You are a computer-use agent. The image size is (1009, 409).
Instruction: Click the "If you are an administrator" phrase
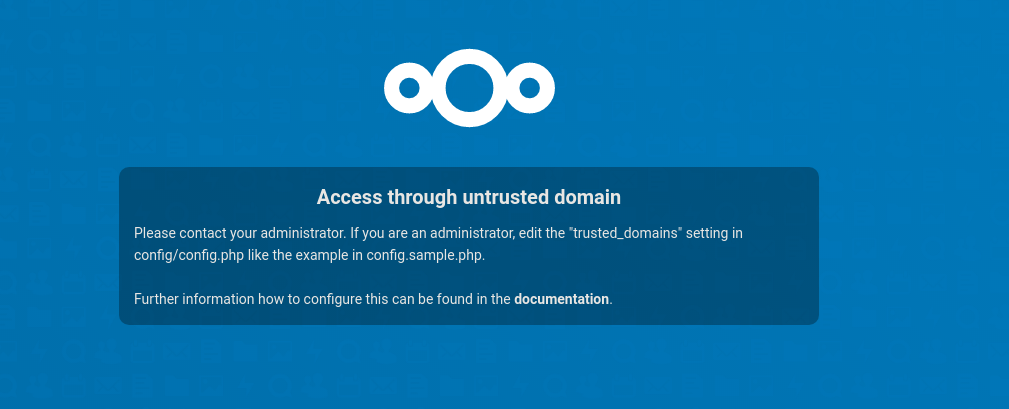(x=431, y=233)
